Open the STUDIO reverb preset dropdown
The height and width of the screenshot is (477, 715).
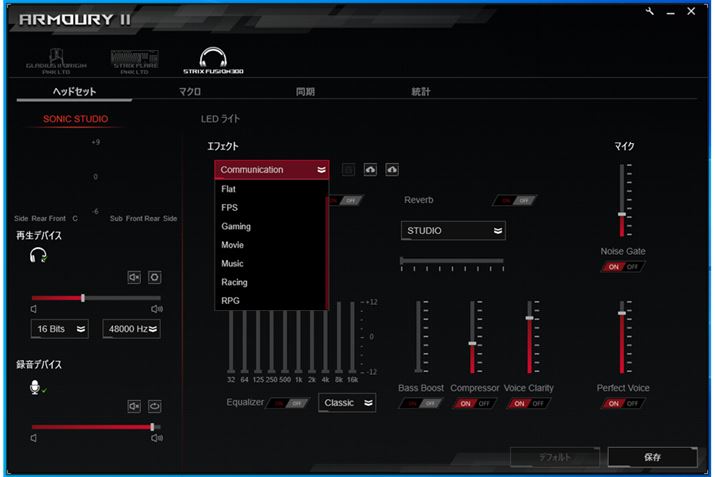click(453, 231)
